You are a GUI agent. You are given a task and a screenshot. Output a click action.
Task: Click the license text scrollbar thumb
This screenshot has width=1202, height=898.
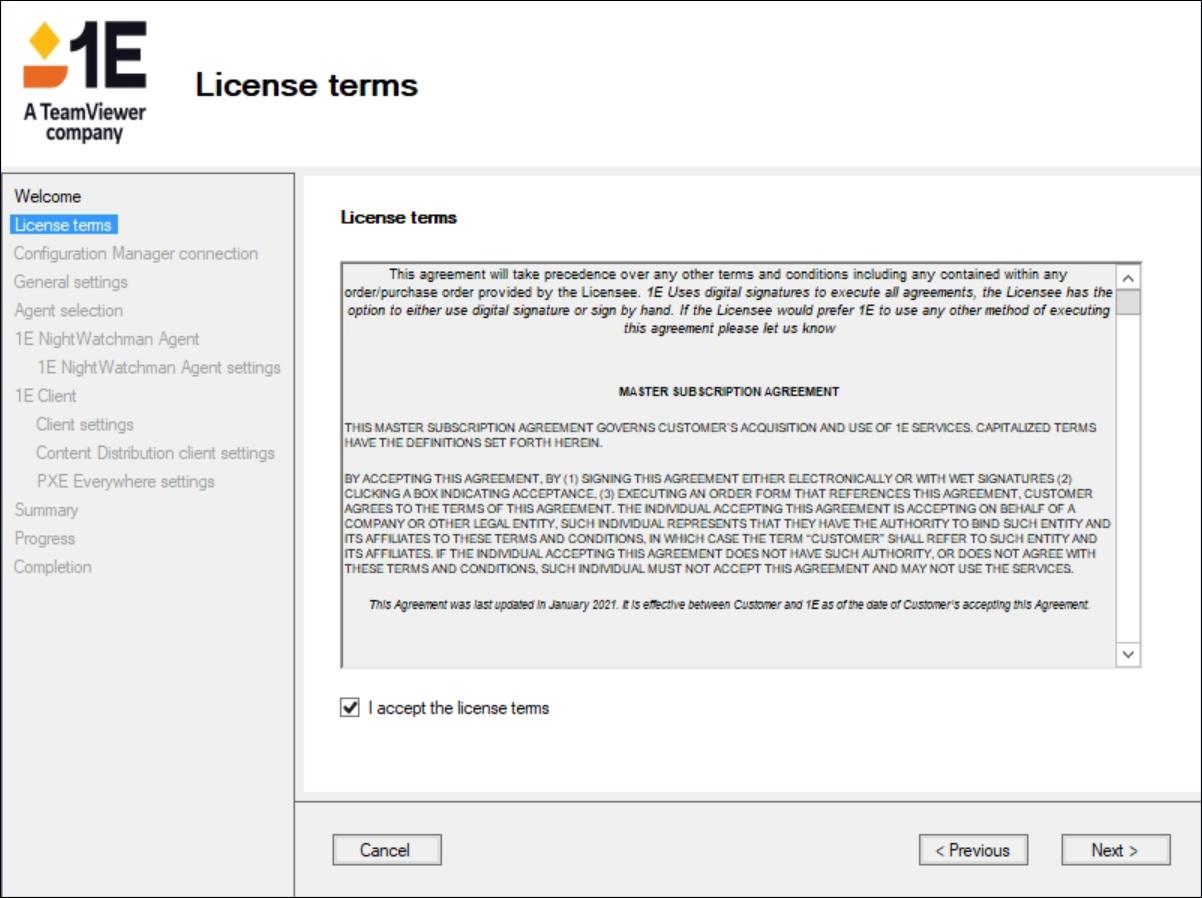pos(1128,302)
